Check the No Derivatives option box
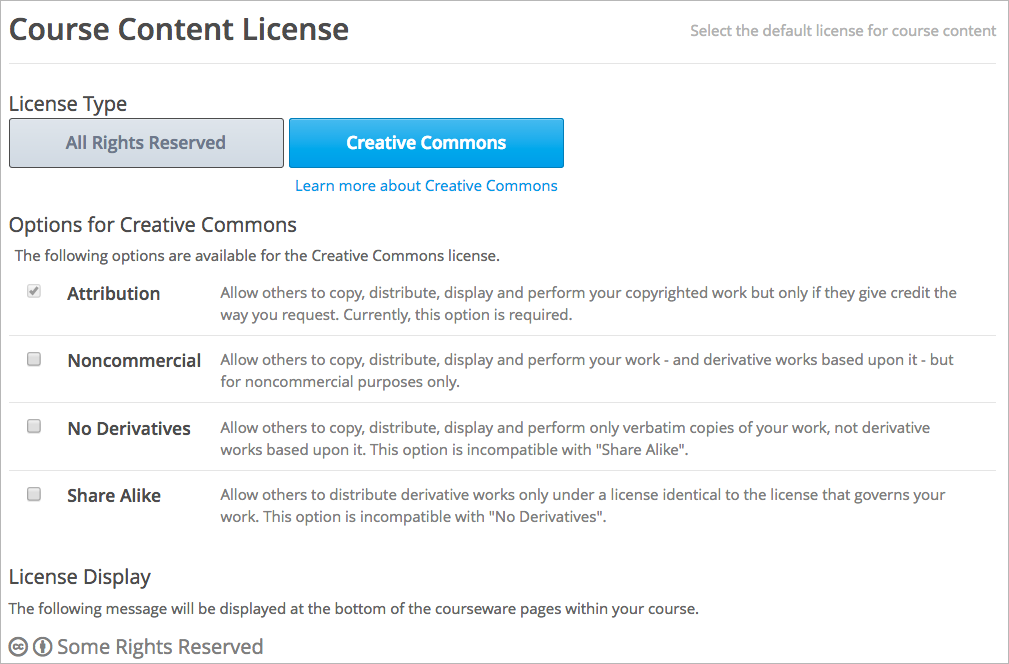 34,427
